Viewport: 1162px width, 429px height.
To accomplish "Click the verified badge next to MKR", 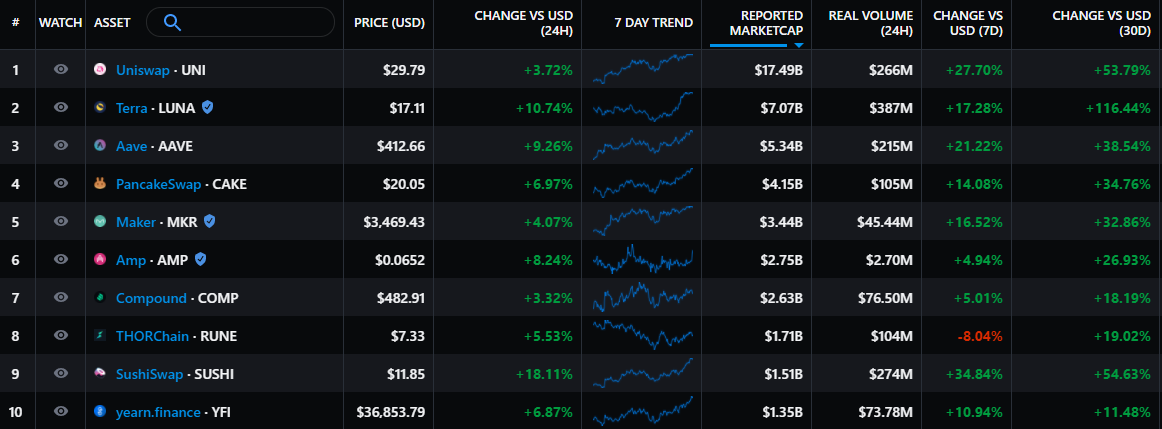I will point(209,222).
